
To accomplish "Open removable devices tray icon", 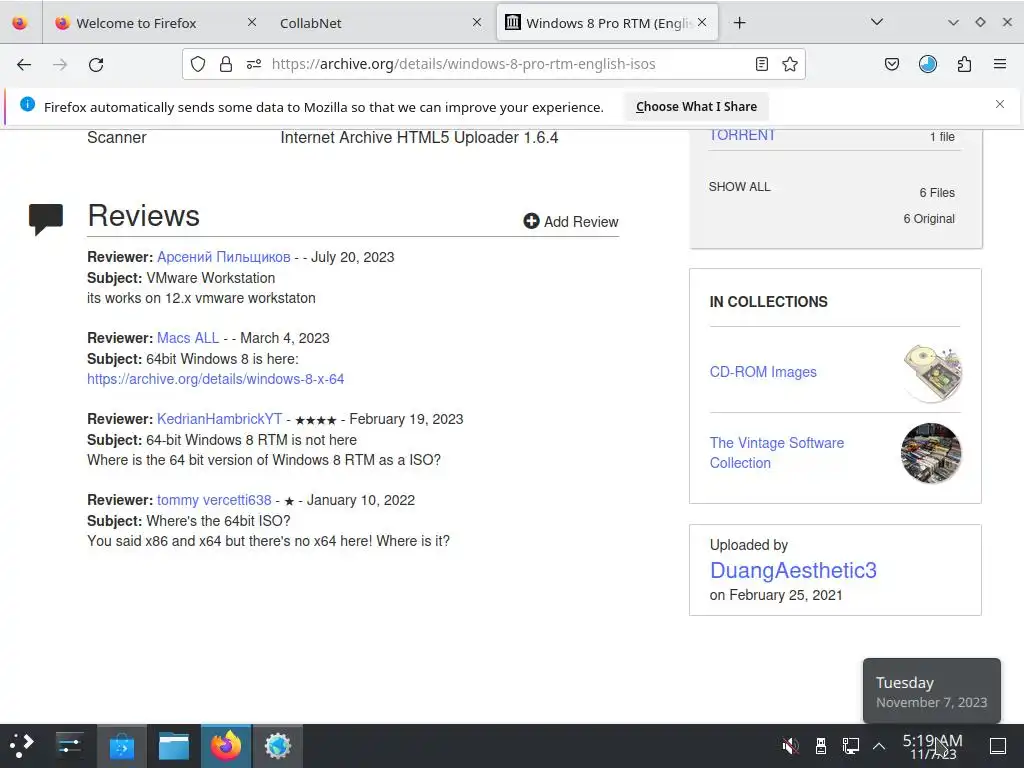I will [x=821, y=746].
